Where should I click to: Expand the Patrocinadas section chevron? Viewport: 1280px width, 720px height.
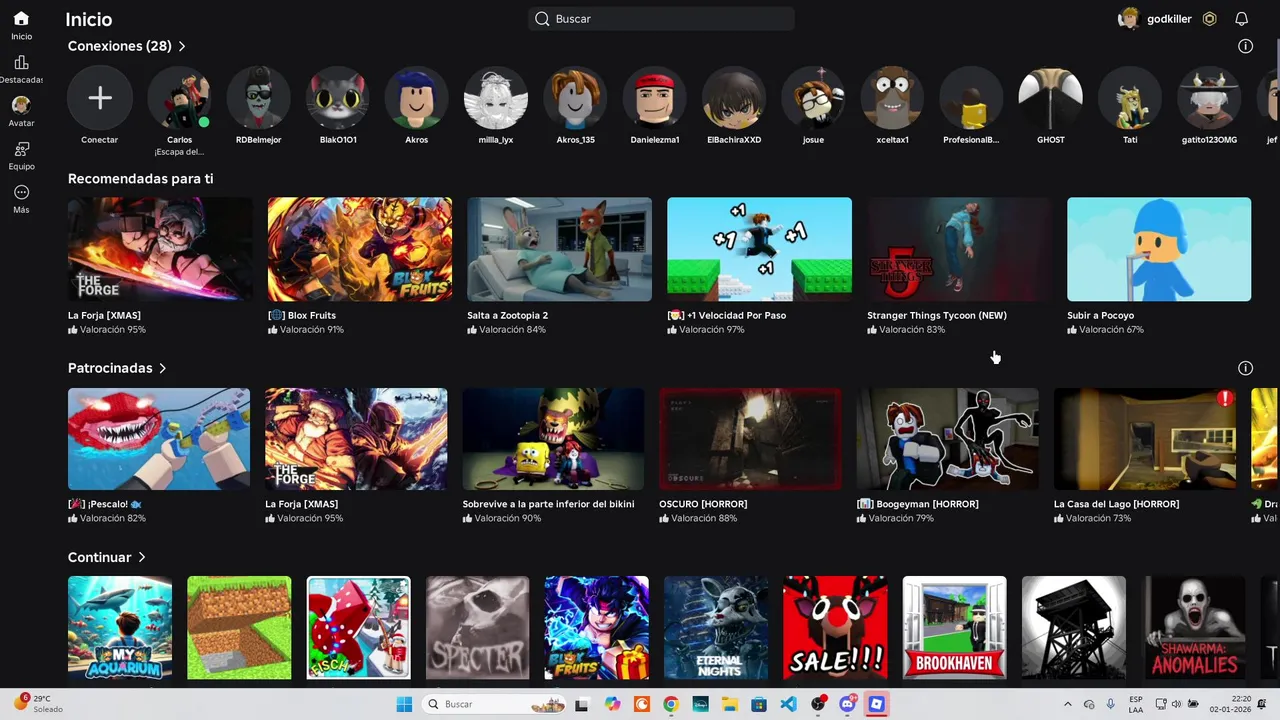162,368
